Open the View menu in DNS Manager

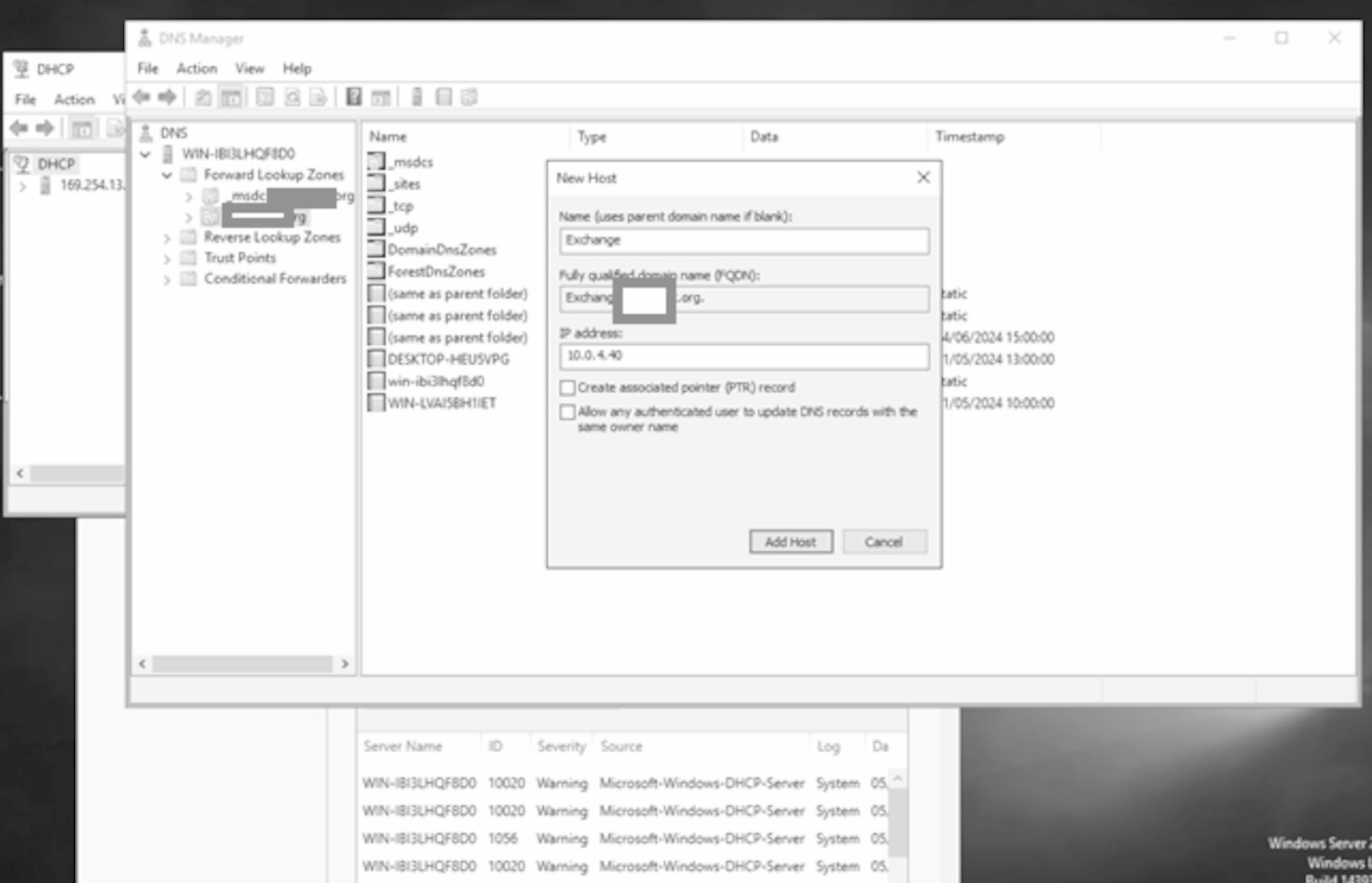(249, 69)
